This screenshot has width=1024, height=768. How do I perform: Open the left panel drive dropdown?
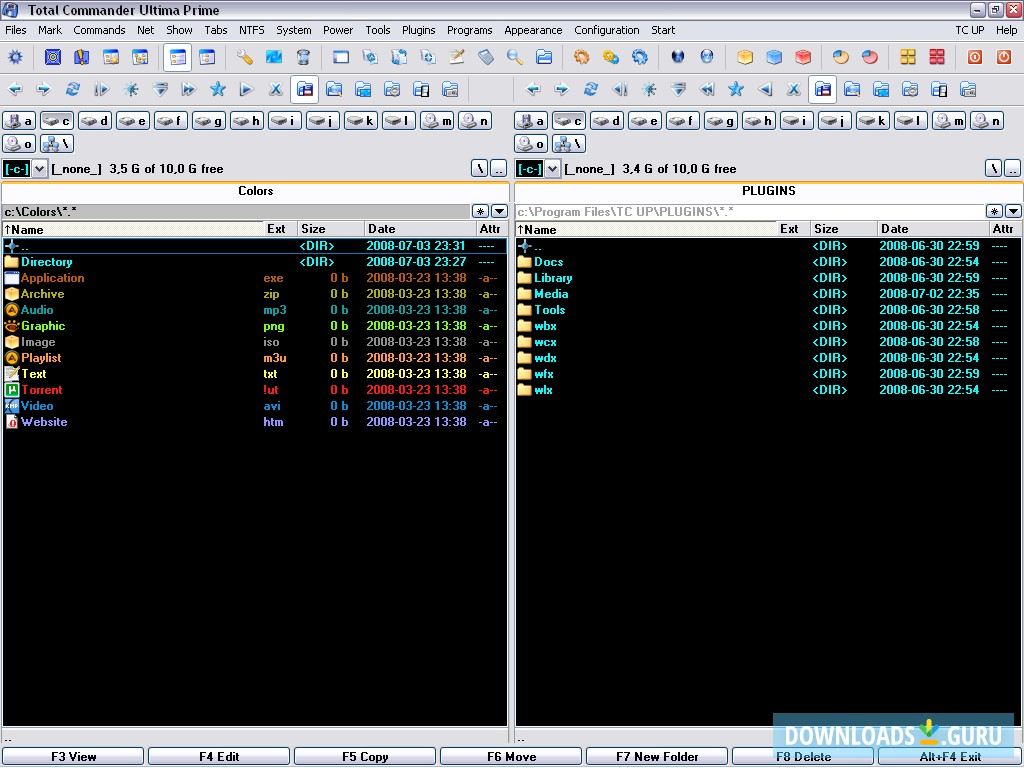40,169
